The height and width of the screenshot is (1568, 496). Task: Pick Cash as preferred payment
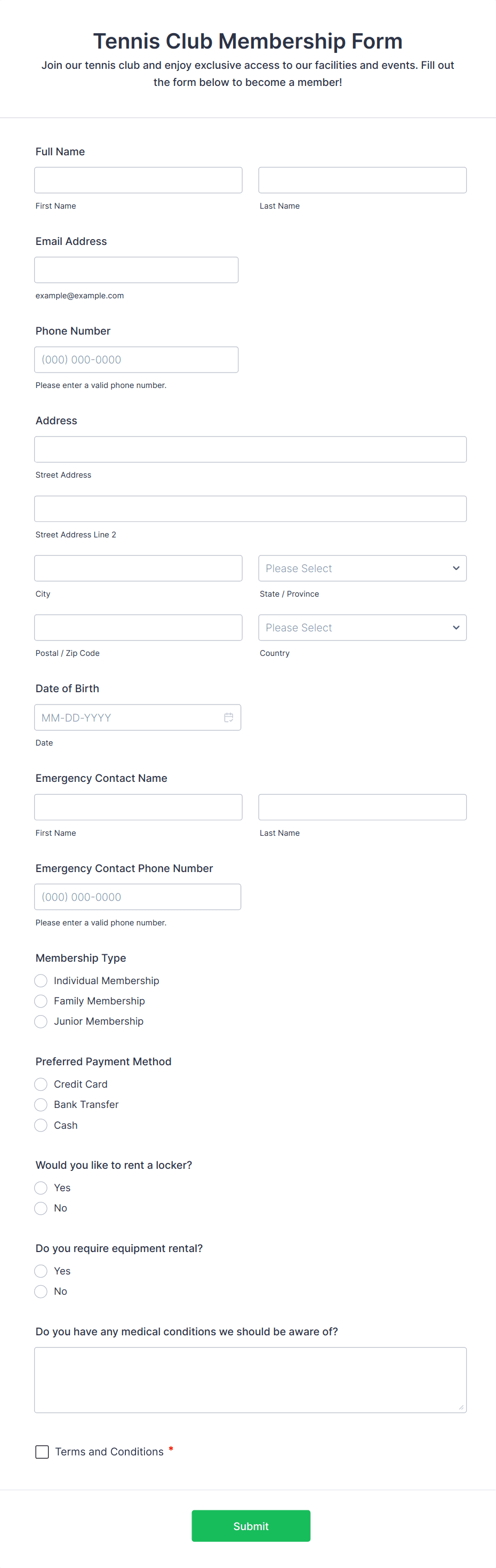pyautogui.click(x=40, y=1125)
